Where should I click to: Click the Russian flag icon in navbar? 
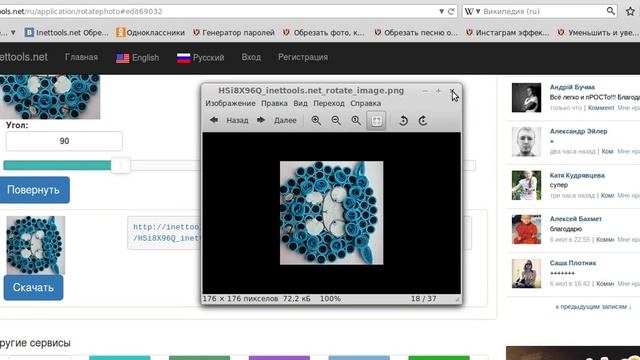tap(184, 58)
